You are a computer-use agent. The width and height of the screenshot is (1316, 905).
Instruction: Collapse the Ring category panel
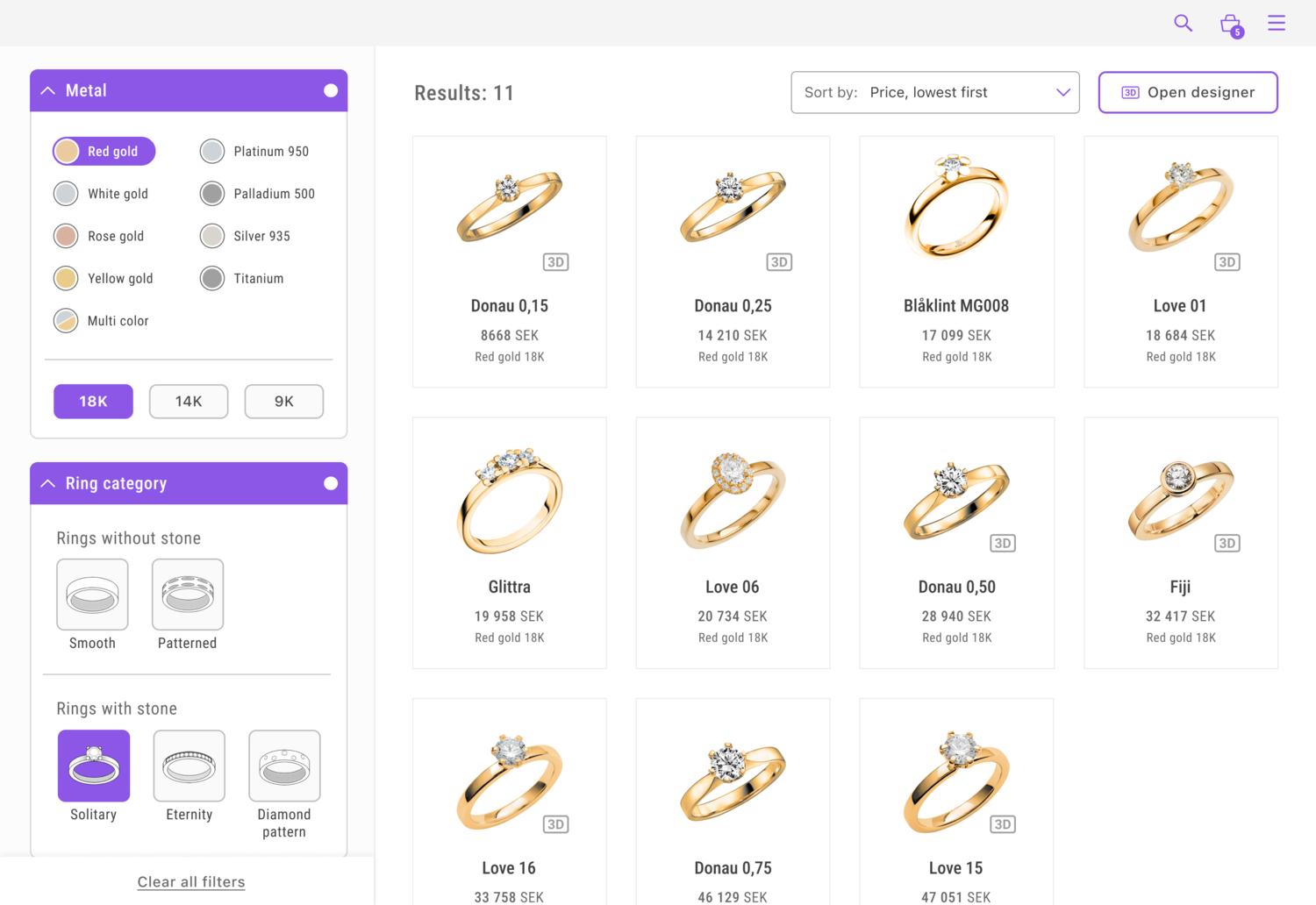tap(48, 483)
